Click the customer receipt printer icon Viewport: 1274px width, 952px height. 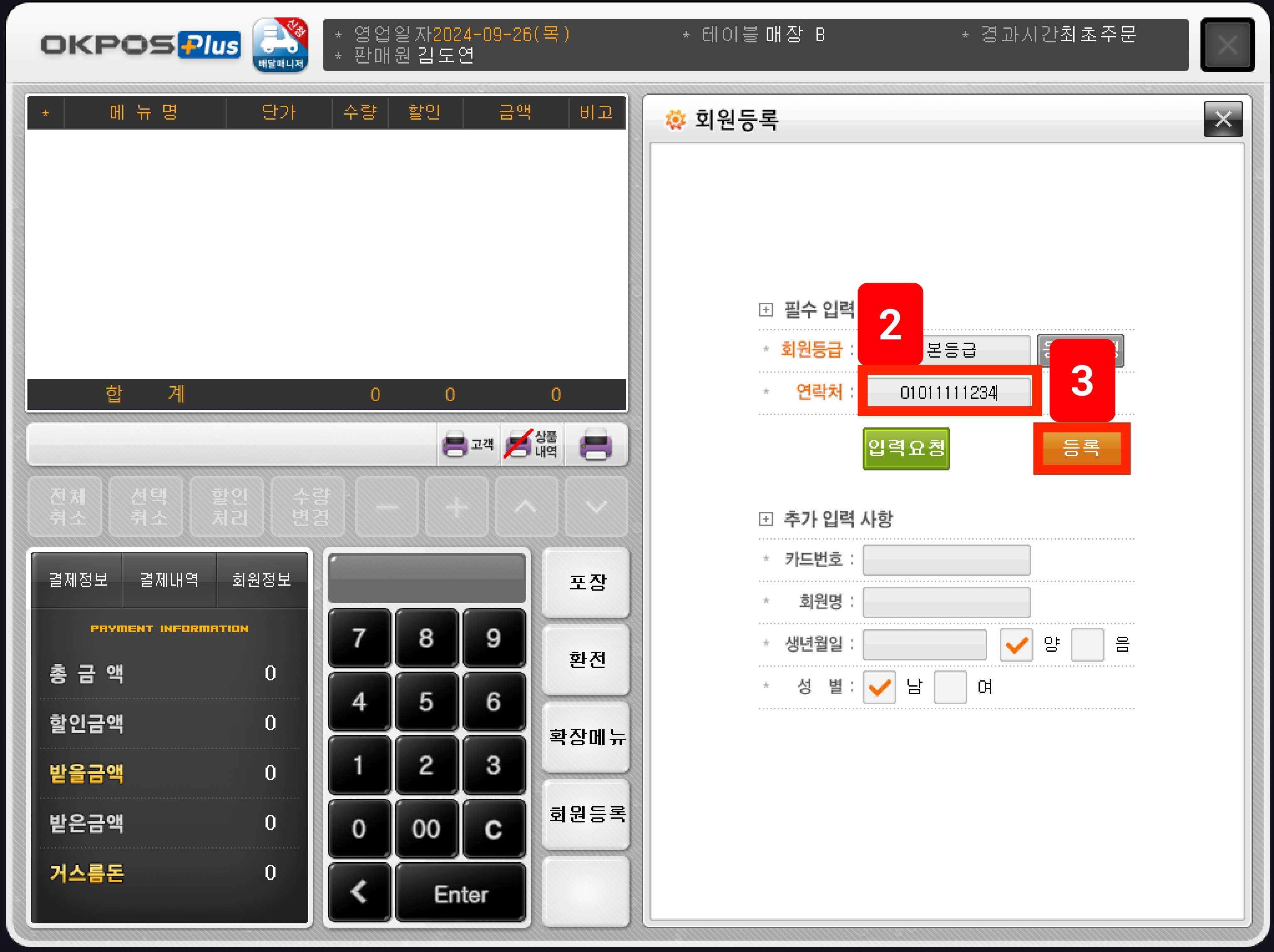(467, 444)
